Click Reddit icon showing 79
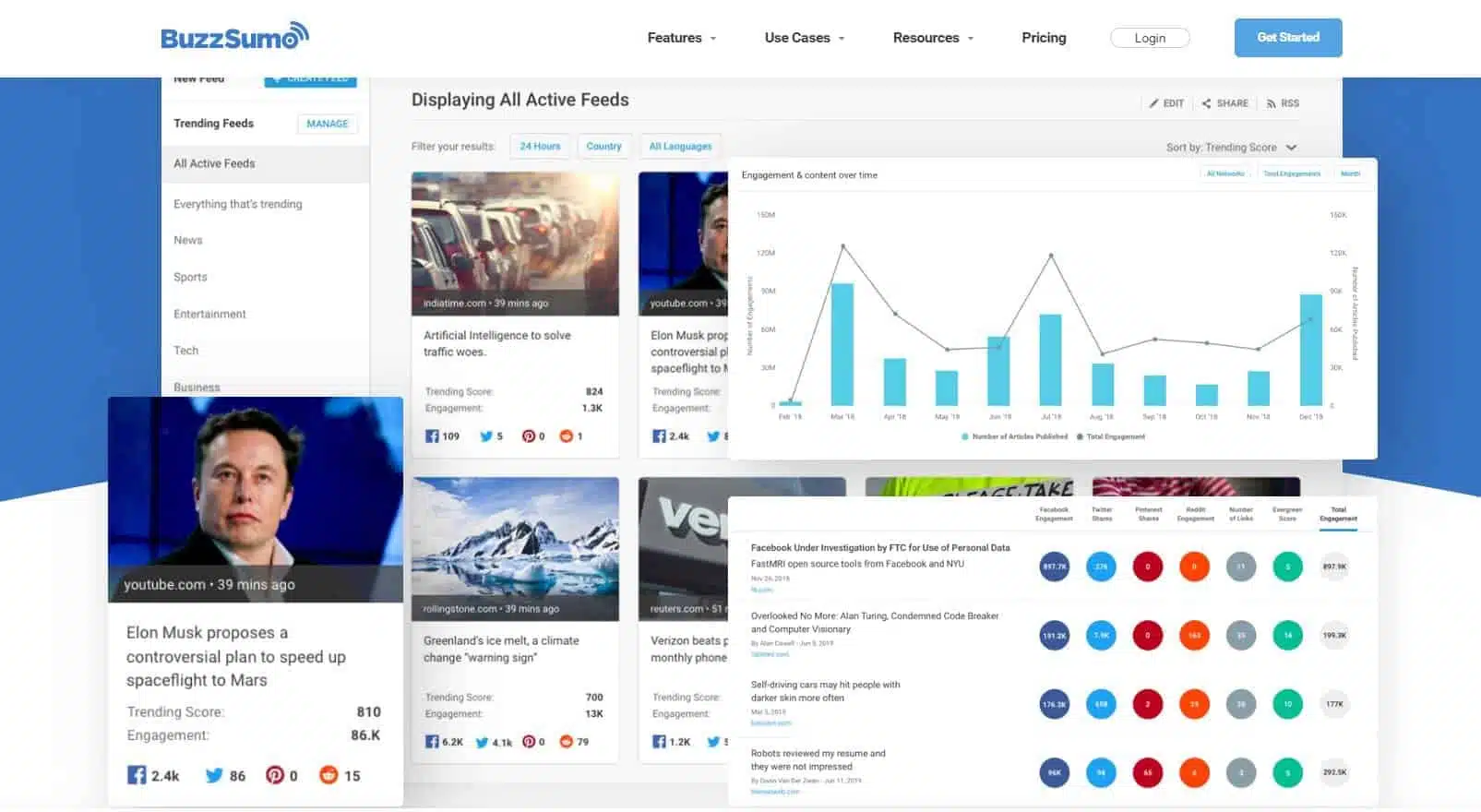The width and height of the screenshot is (1481, 812). [x=567, y=742]
